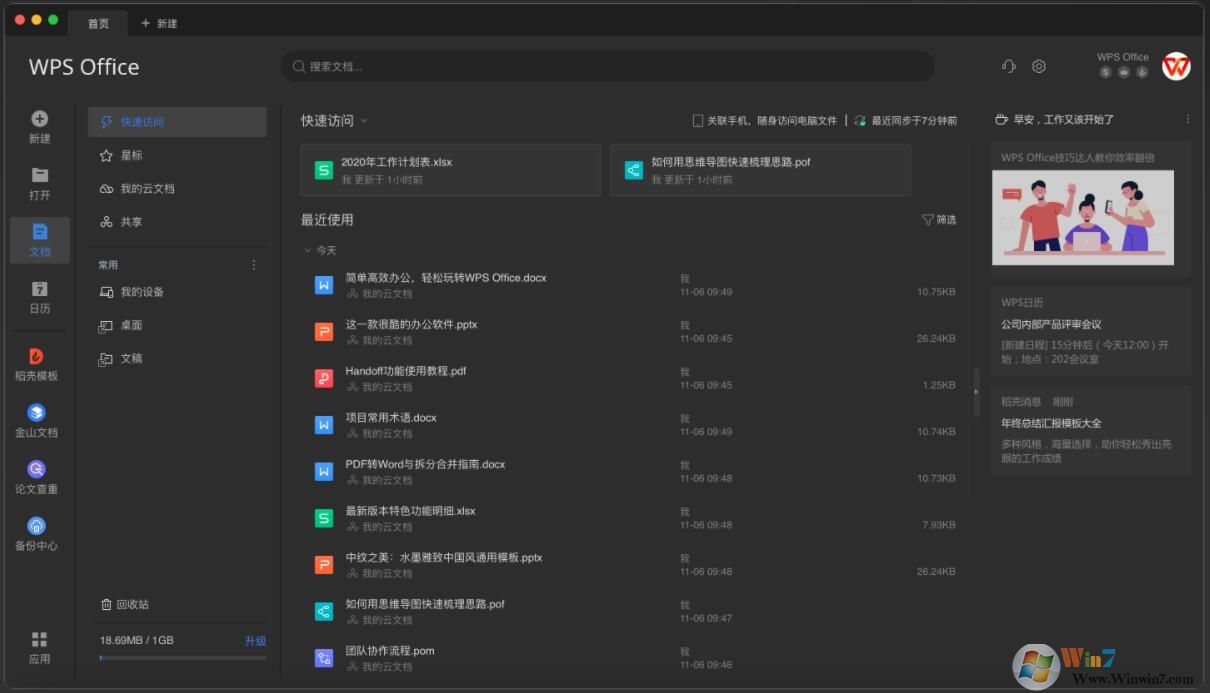The width and height of the screenshot is (1210, 693).
Task: Click the 筛选 filter button
Action: pos(939,219)
